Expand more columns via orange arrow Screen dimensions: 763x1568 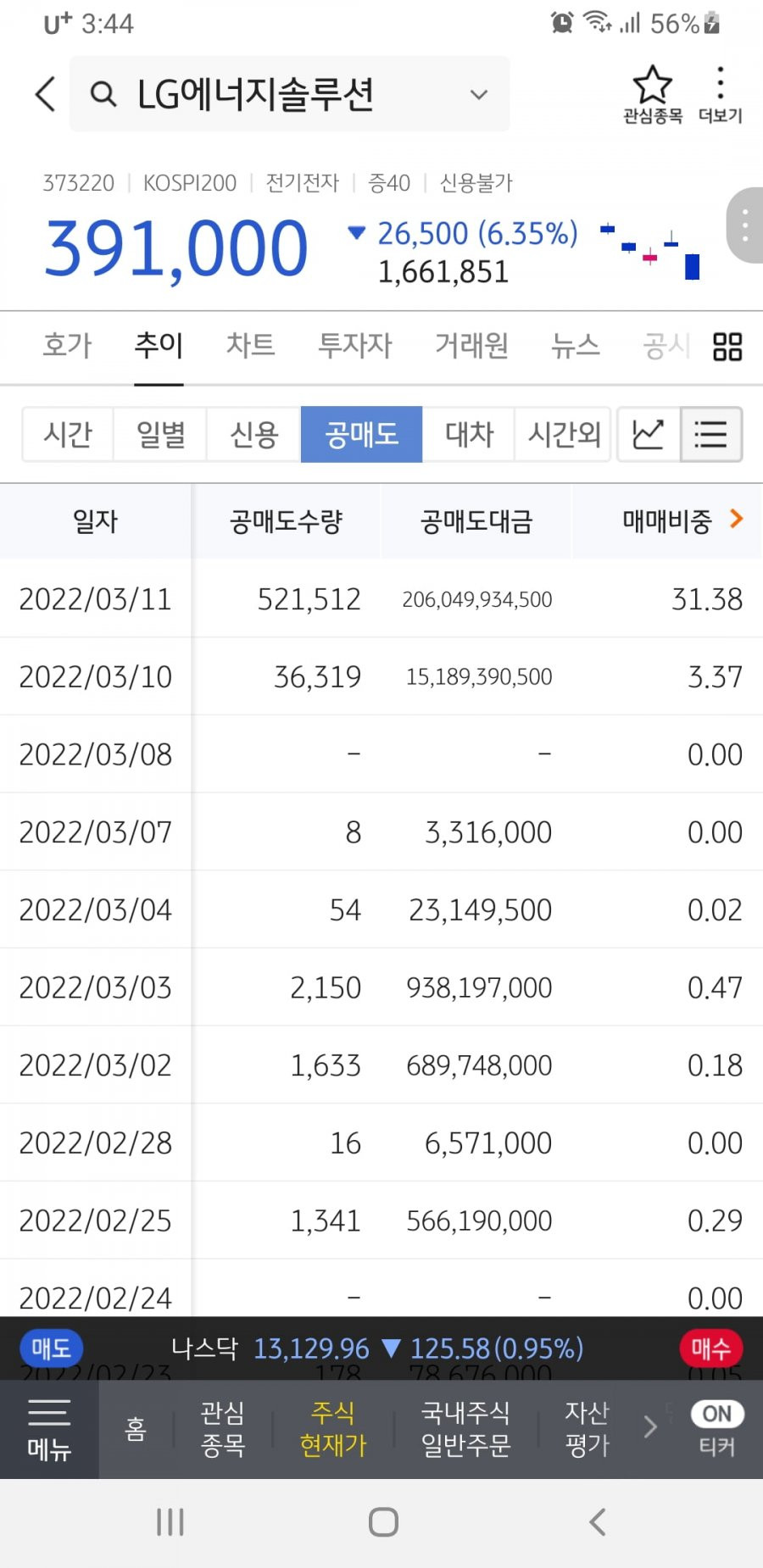736,519
